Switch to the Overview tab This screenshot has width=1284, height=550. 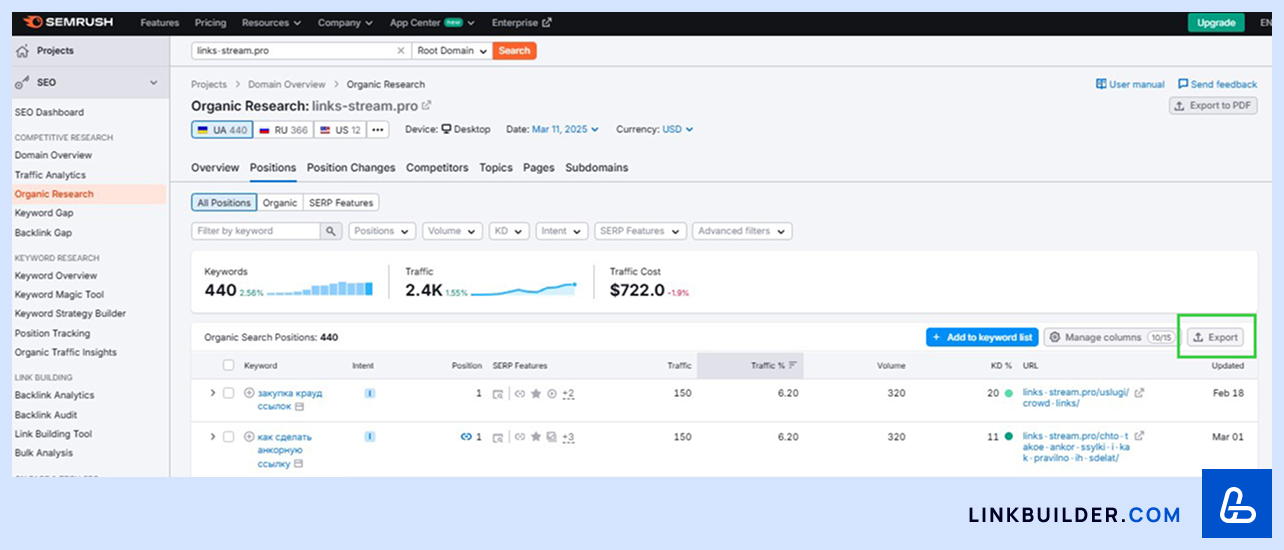(215, 168)
